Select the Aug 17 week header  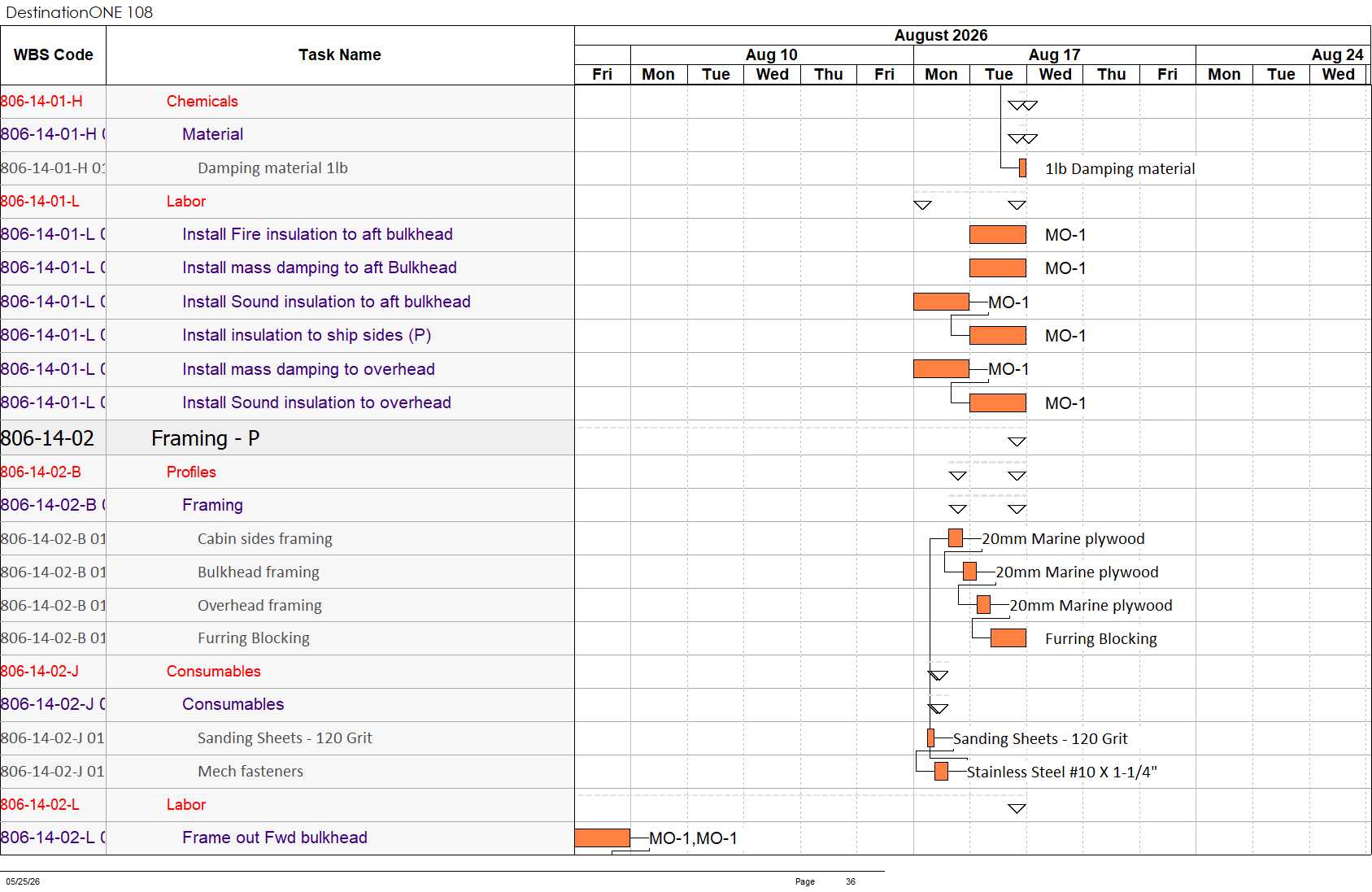1055,54
